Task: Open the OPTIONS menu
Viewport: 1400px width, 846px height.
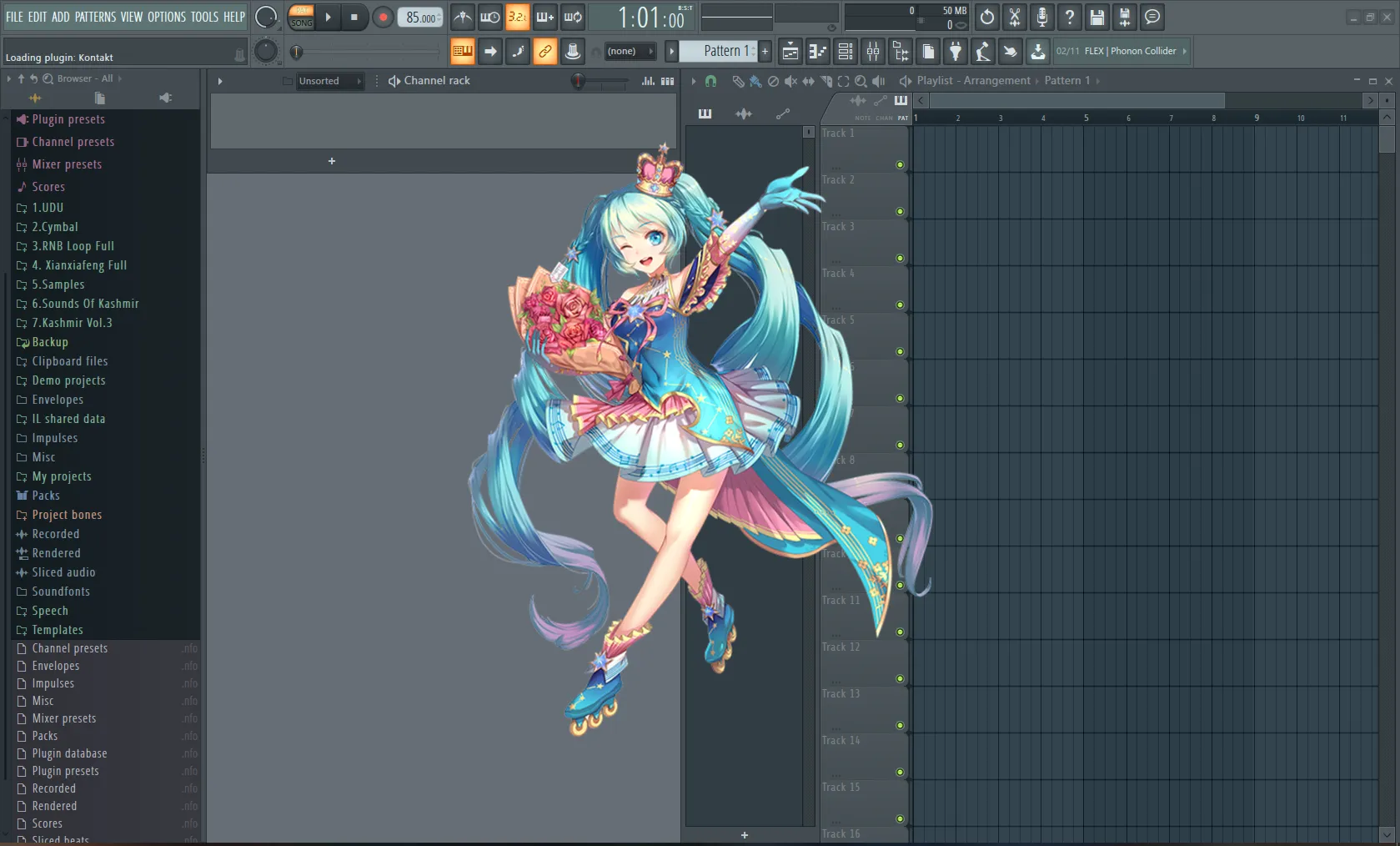Action: click(x=167, y=17)
